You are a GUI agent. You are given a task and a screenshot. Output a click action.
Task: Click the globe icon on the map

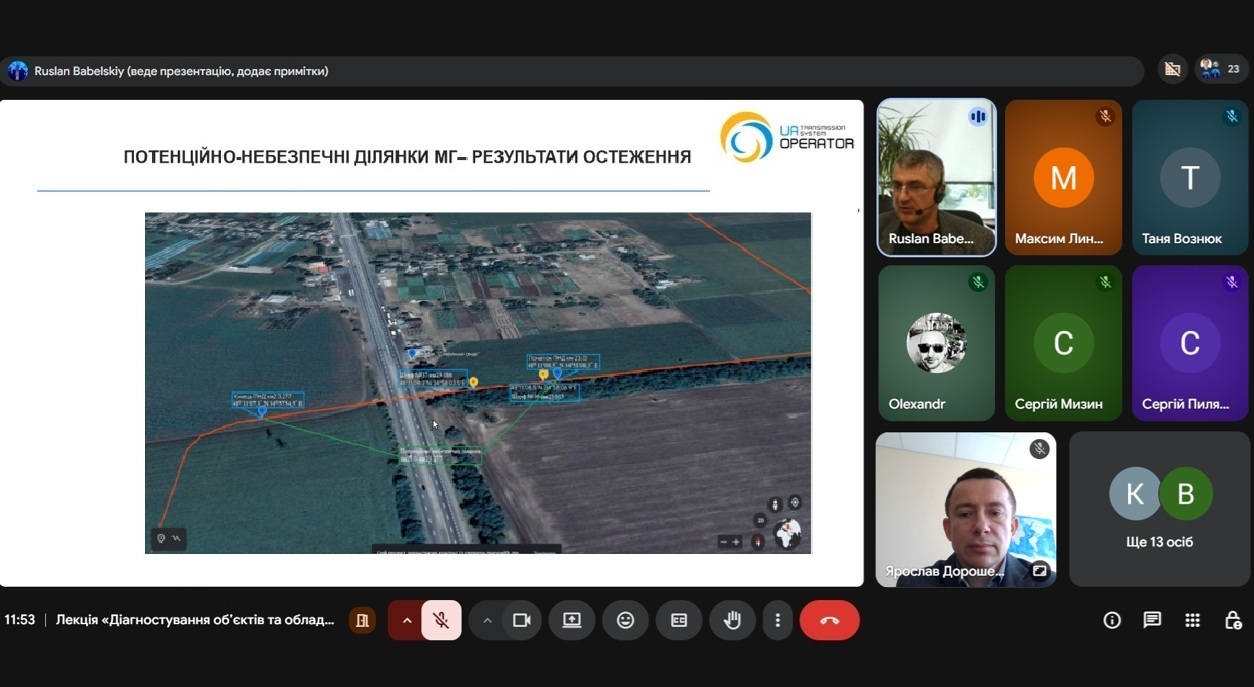coord(789,533)
